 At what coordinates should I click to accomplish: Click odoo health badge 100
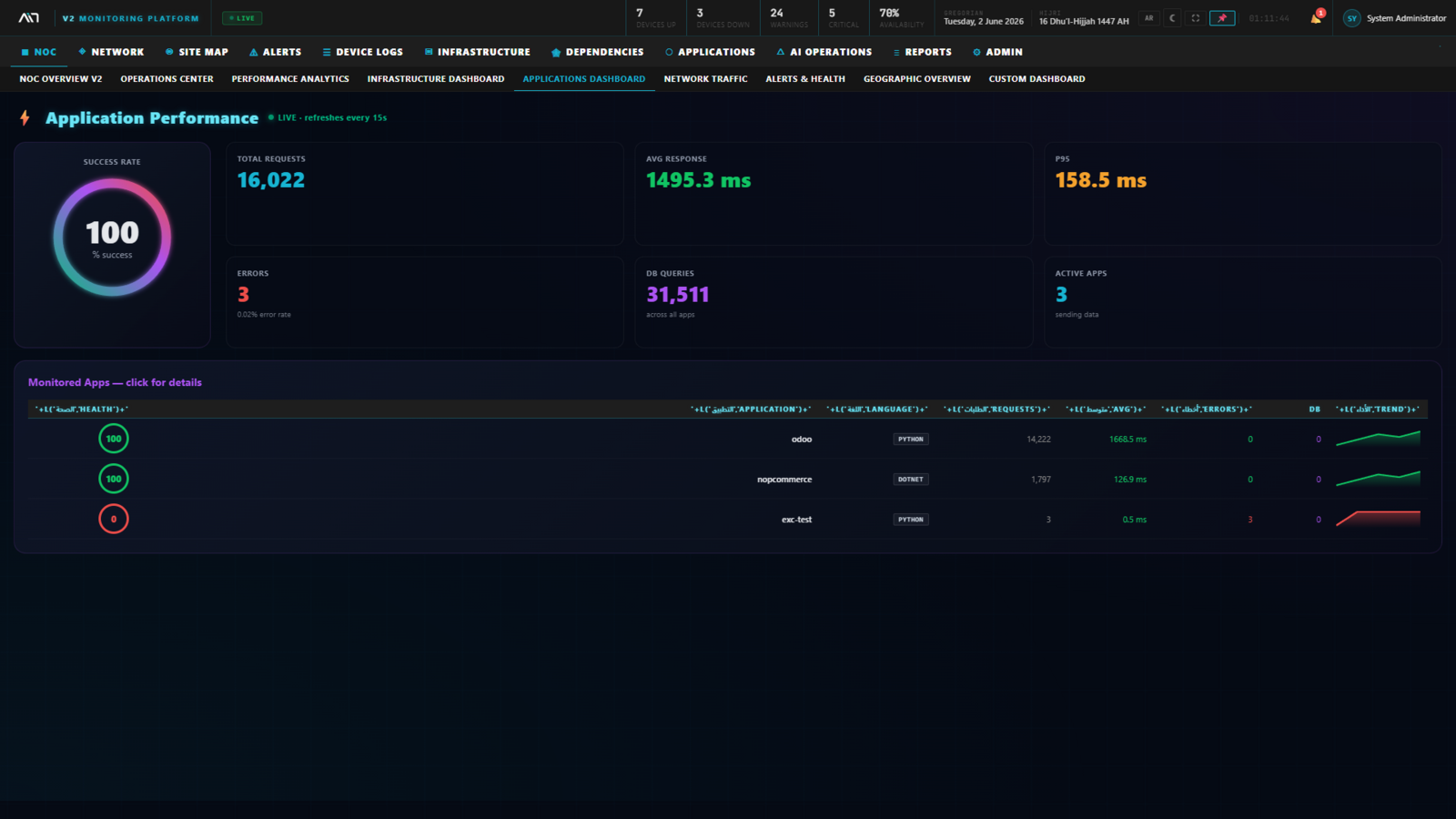point(114,439)
